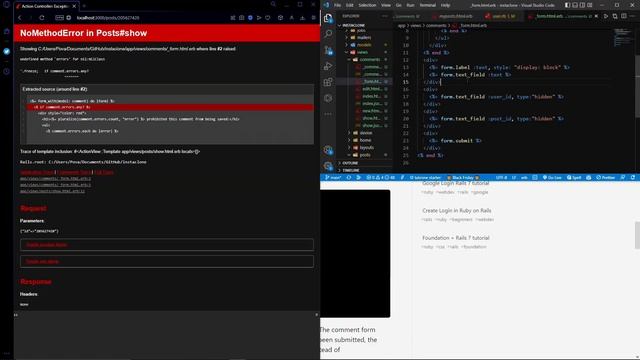
Task: Open the Selection menu in VS Code
Action: tap(367, 5)
